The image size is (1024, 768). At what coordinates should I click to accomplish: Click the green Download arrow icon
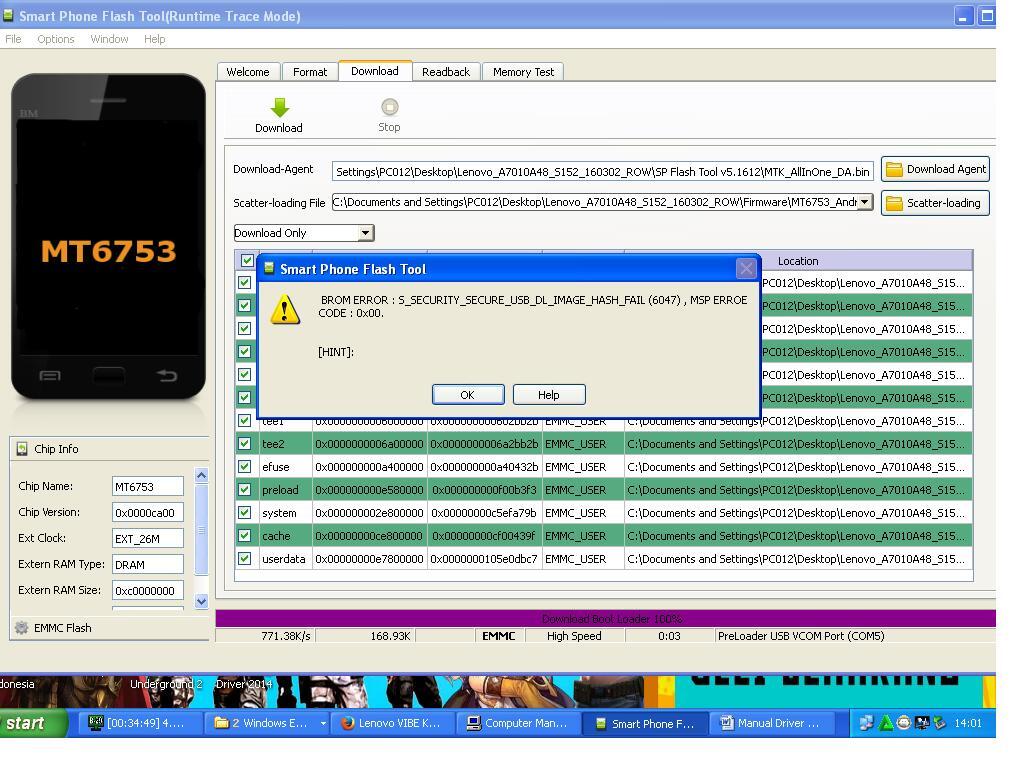click(x=279, y=108)
